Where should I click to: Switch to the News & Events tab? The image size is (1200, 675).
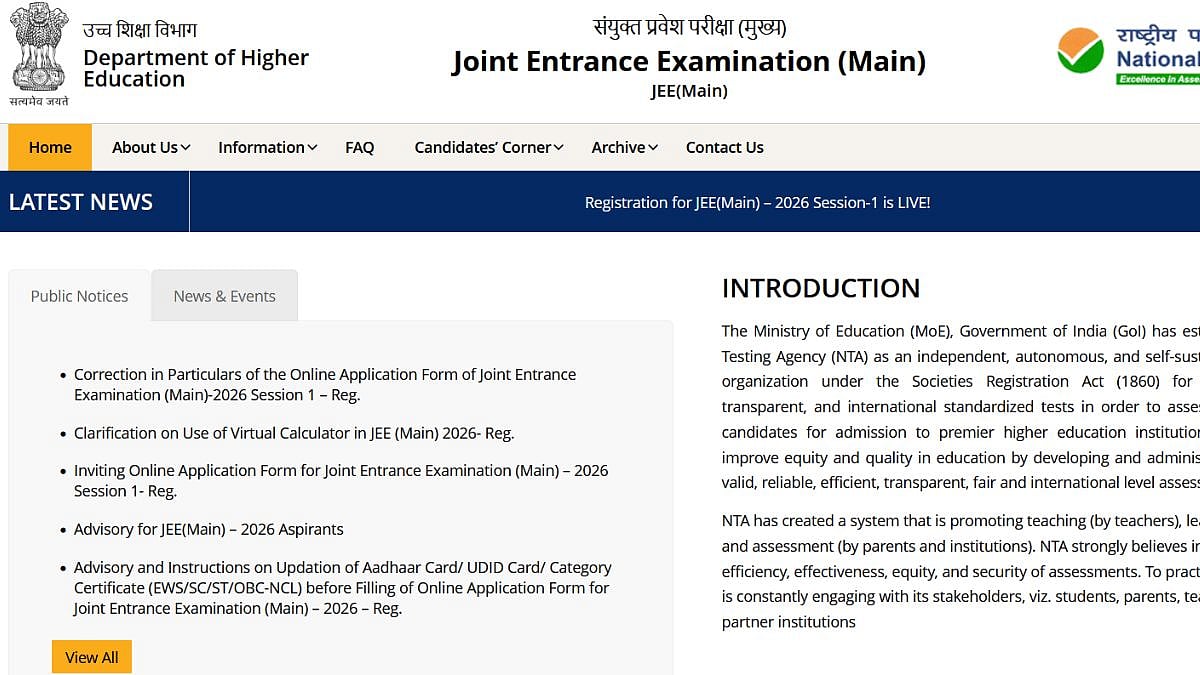[224, 295]
